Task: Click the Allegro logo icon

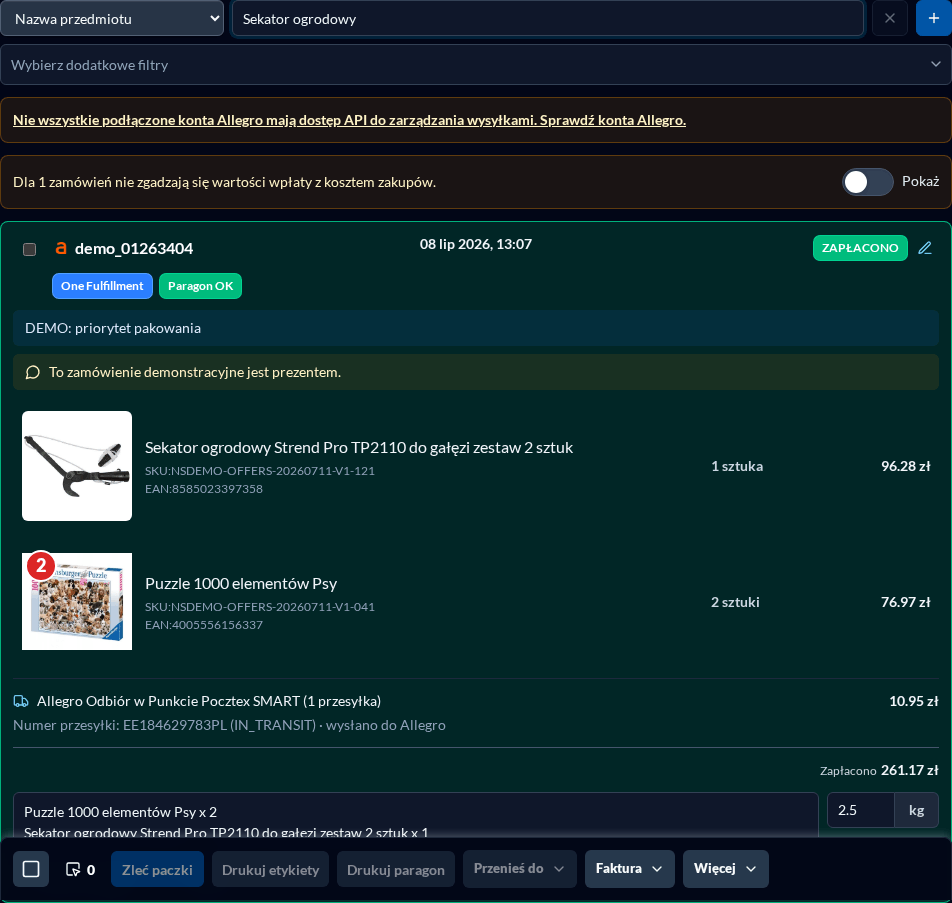Action: click(x=61, y=248)
